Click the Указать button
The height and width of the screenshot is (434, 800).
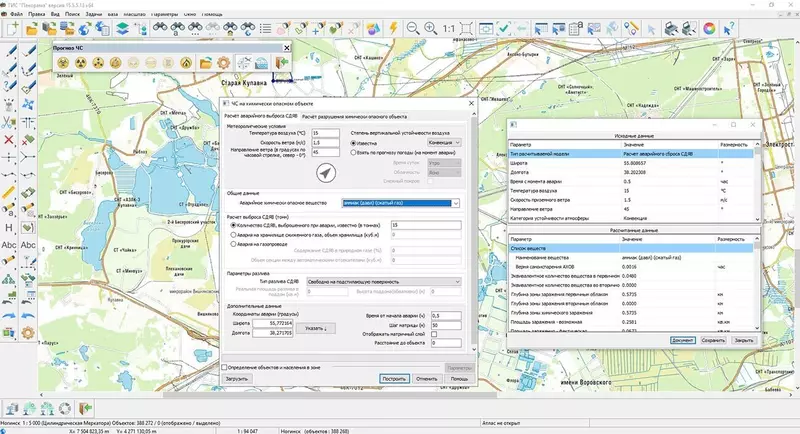pyautogui.click(x=316, y=328)
